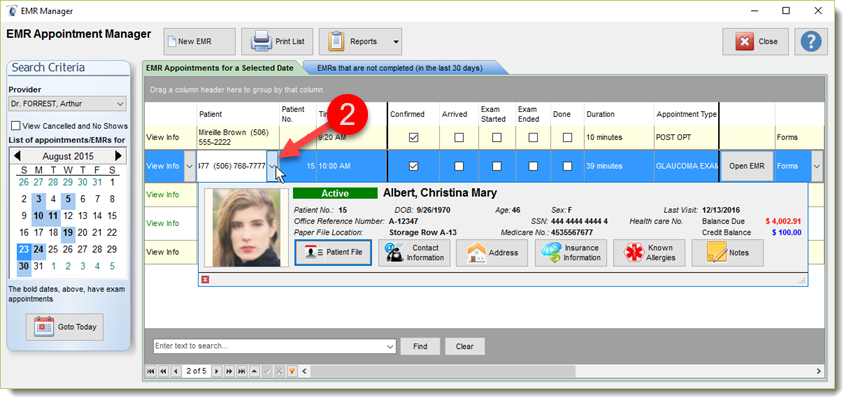Go to next record in navigator
The width and height of the screenshot is (850, 404).
click(x=216, y=371)
